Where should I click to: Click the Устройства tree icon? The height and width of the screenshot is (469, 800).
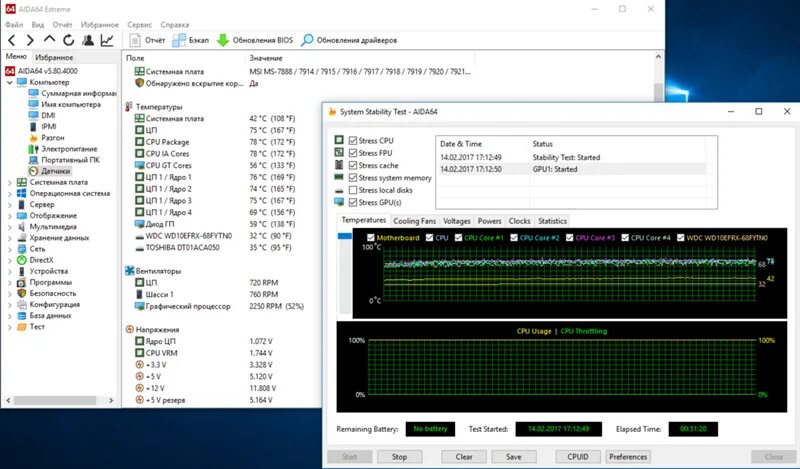click(x=21, y=271)
